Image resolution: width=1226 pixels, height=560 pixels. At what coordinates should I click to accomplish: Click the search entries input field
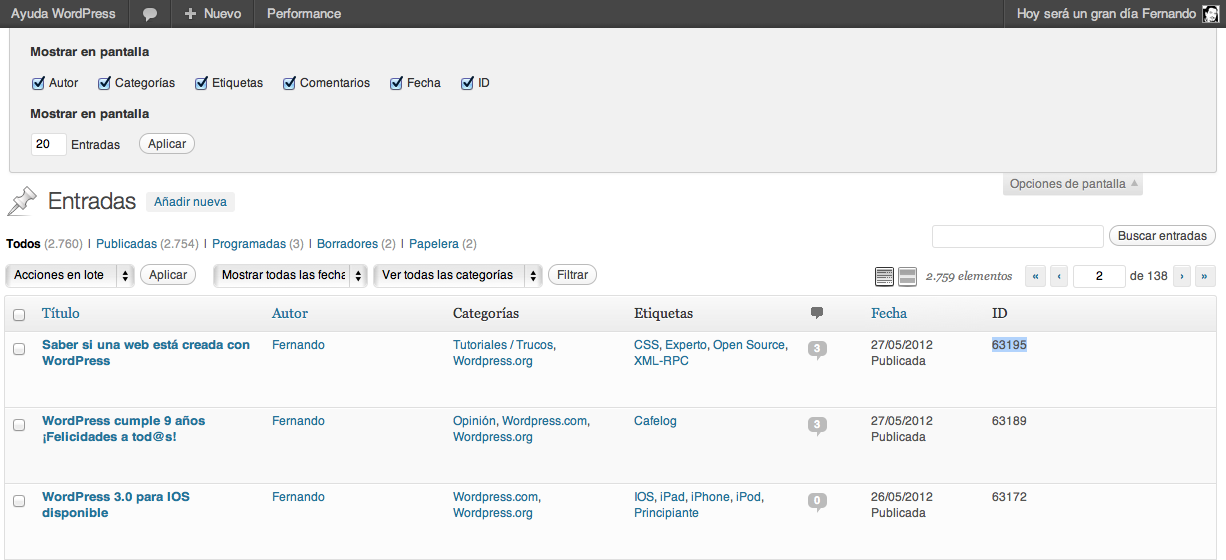[x=1017, y=236]
